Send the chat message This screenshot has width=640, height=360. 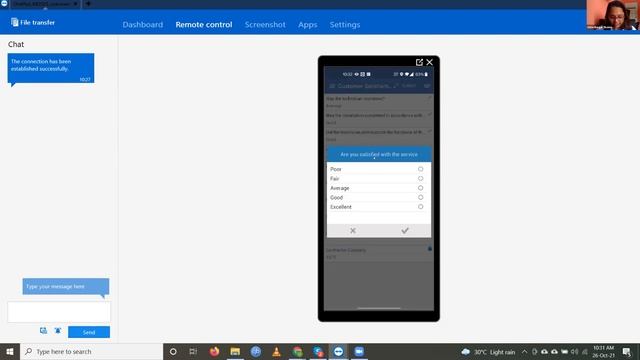tap(89, 332)
